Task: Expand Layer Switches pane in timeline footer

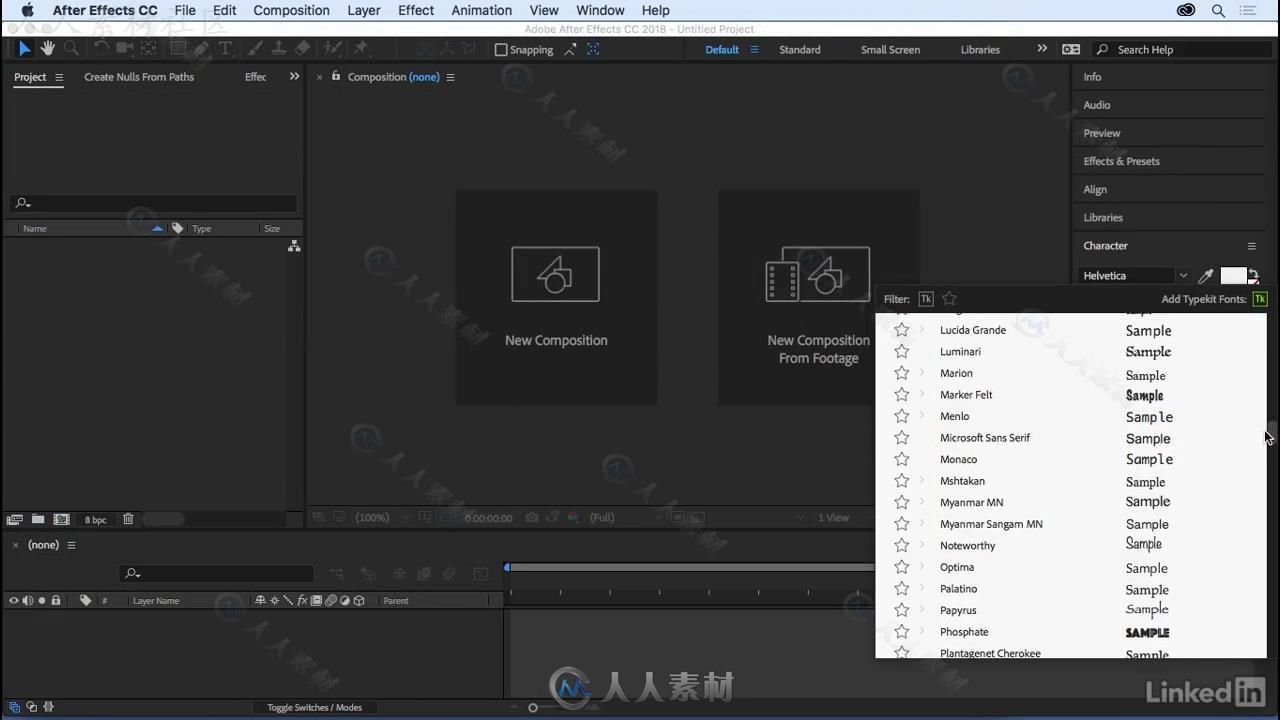Action: (x=14, y=707)
